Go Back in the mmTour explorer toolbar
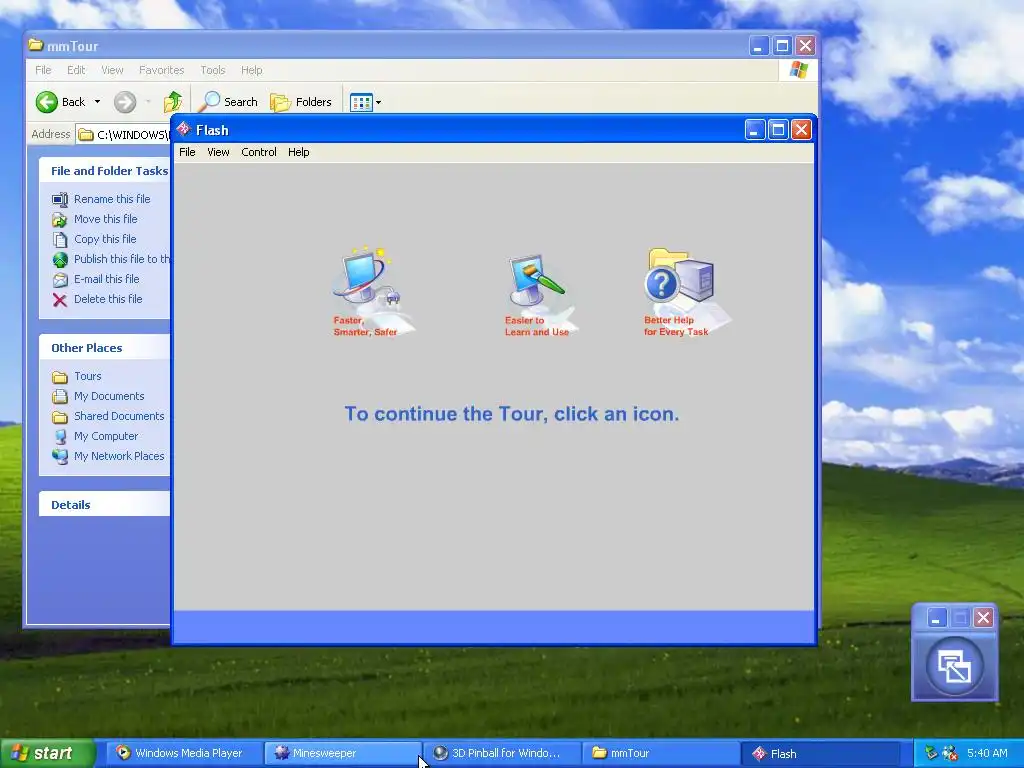 [60, 102]
